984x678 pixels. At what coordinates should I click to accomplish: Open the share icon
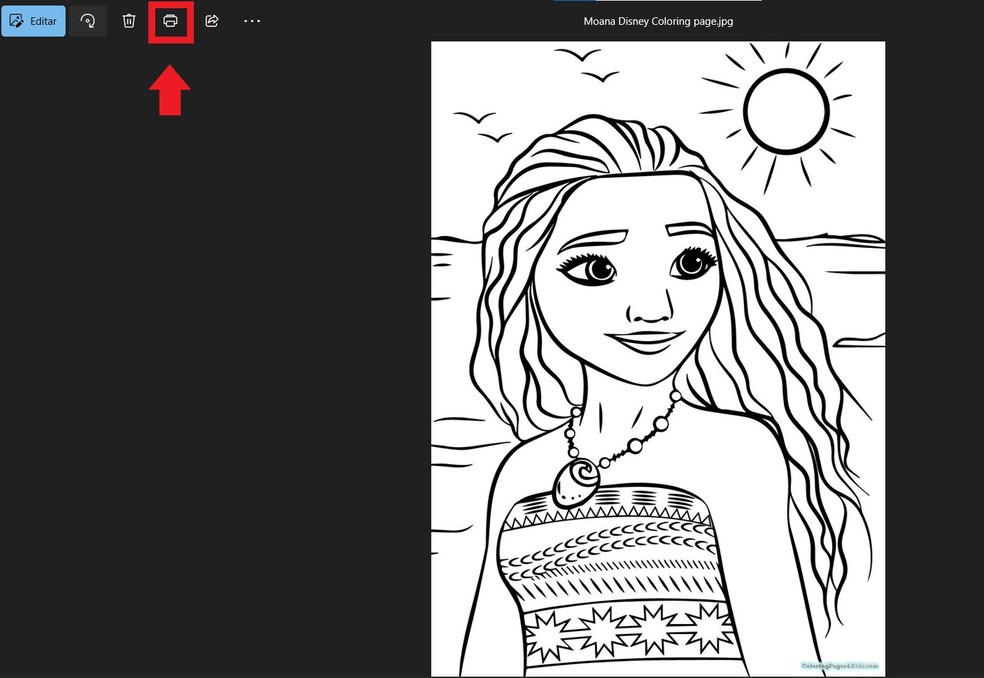click(211, 21)
